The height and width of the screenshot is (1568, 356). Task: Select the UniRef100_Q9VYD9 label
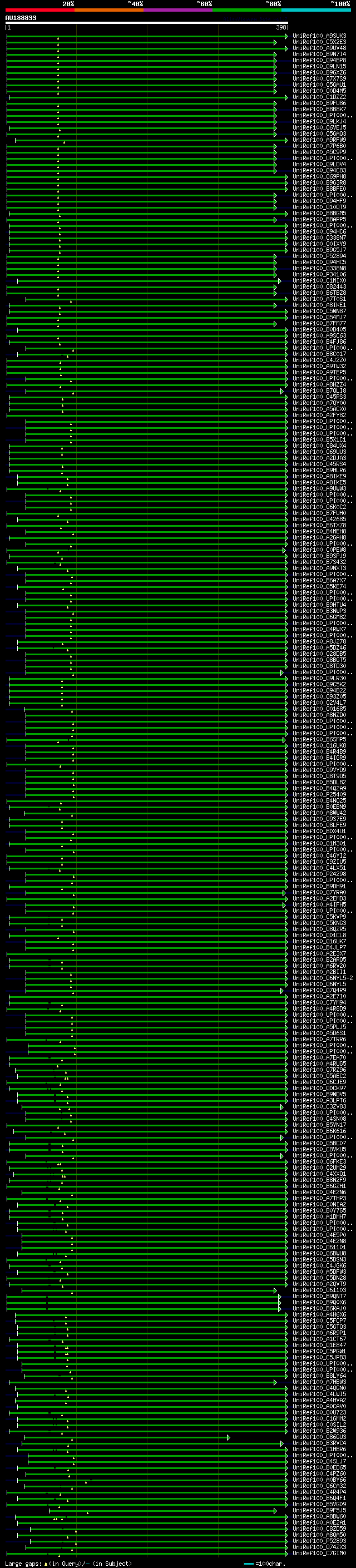coord(319,770)
